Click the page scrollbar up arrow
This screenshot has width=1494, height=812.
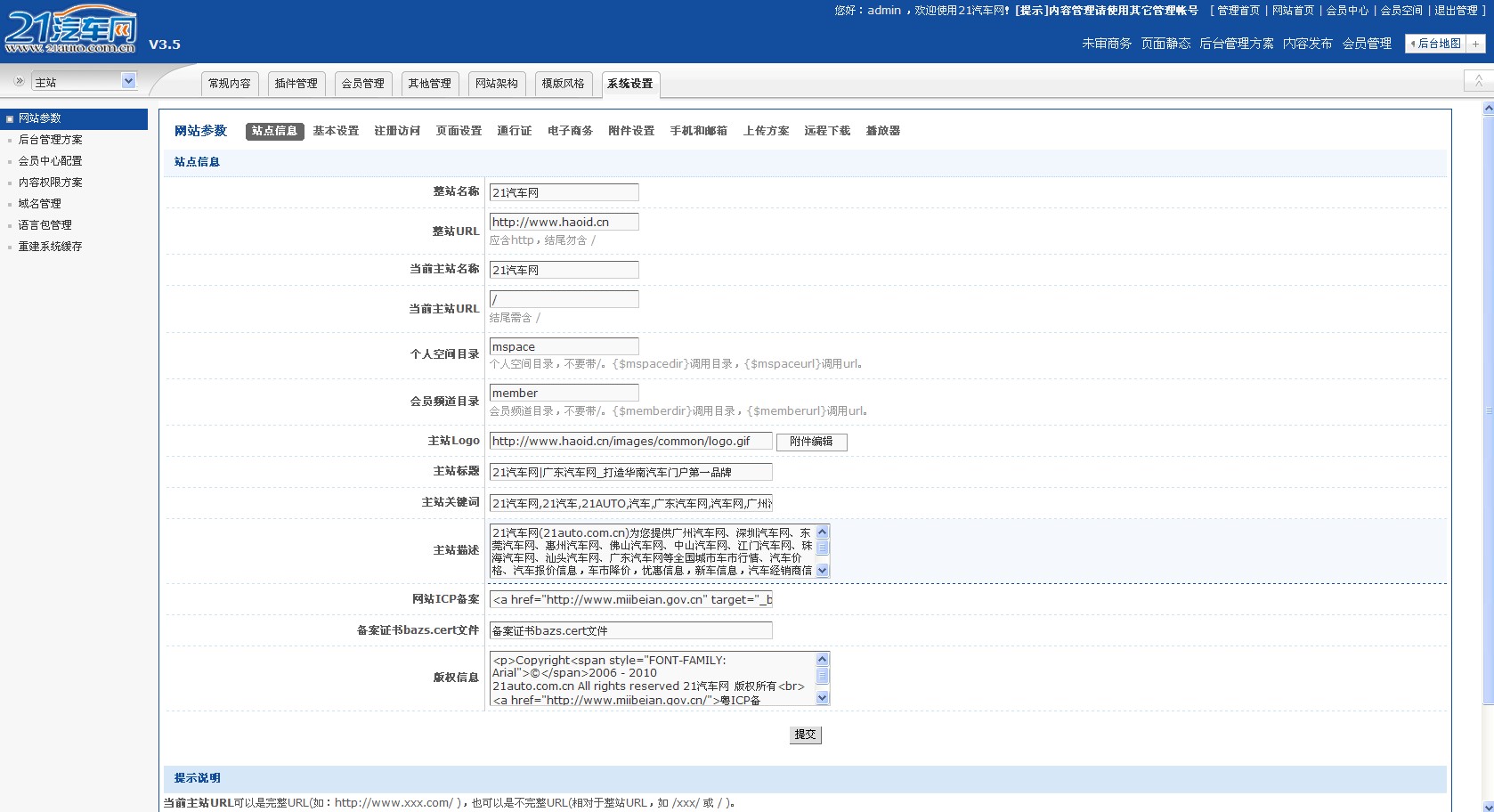click(1488, 108)
